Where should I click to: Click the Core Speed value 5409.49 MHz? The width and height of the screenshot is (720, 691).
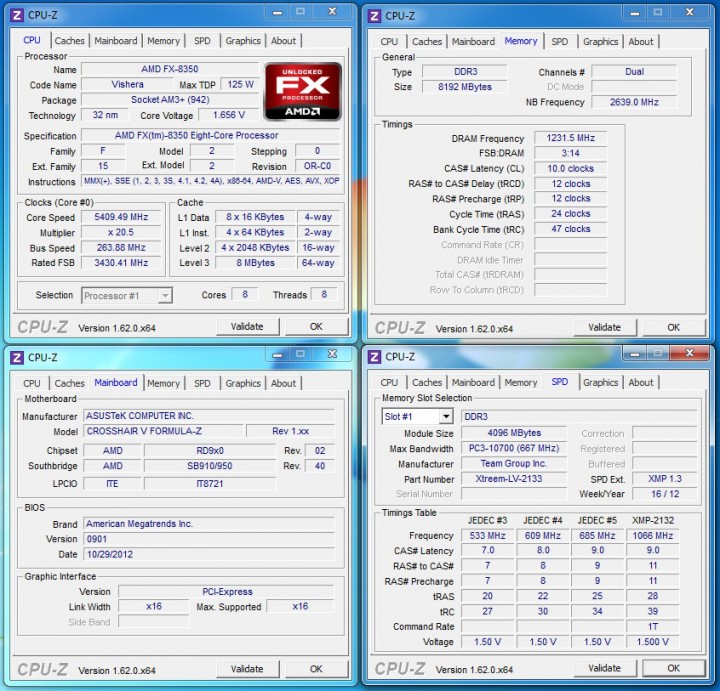121,217
